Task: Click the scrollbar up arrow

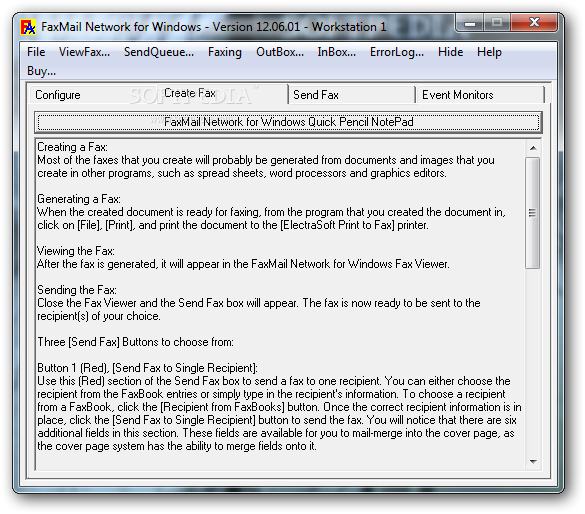Action: click(533, 148)
